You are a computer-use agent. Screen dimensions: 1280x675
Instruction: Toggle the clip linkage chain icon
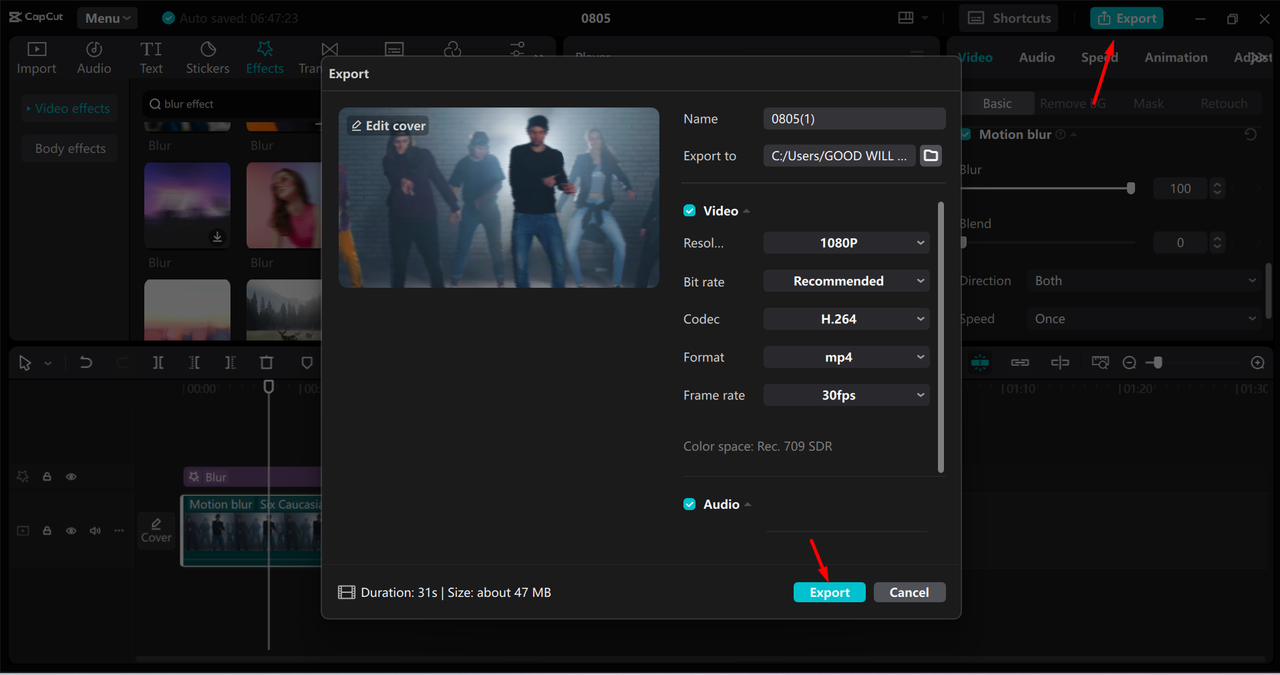point(1020,362)
